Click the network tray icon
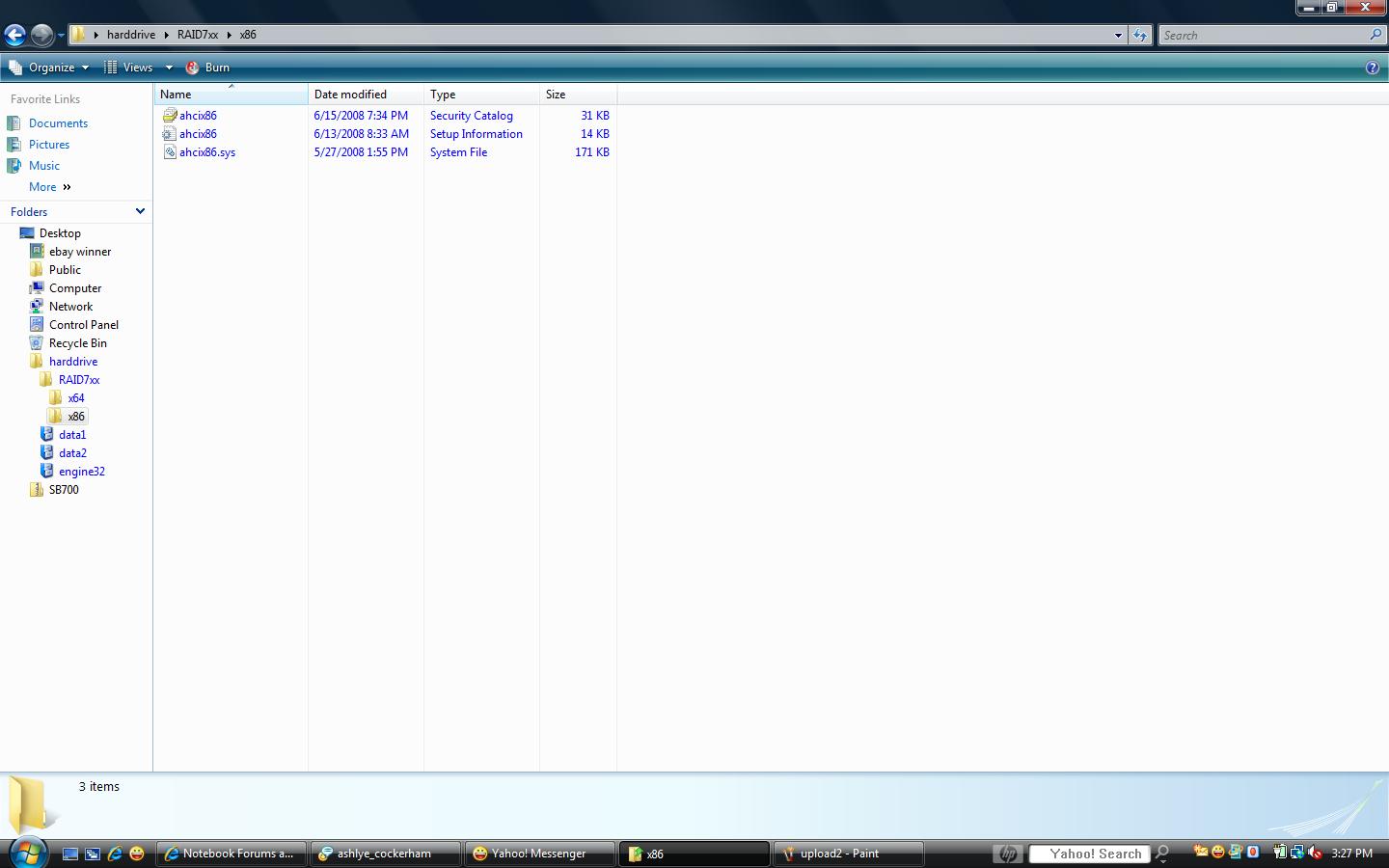 (1297, 853)
